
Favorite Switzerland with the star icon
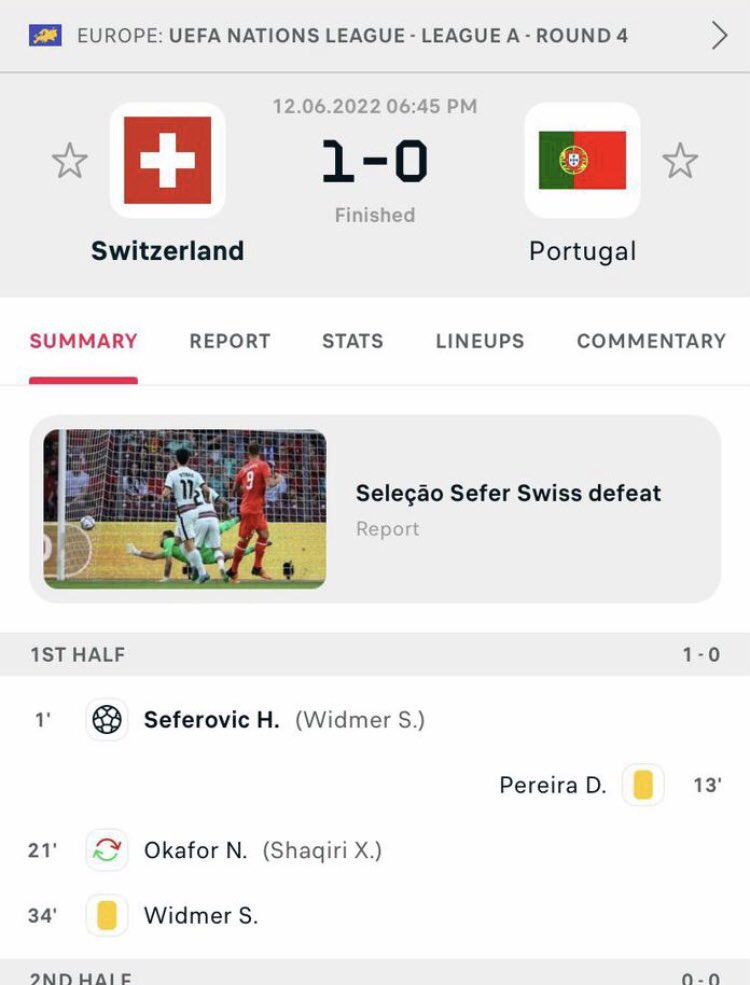coord(69,161)
